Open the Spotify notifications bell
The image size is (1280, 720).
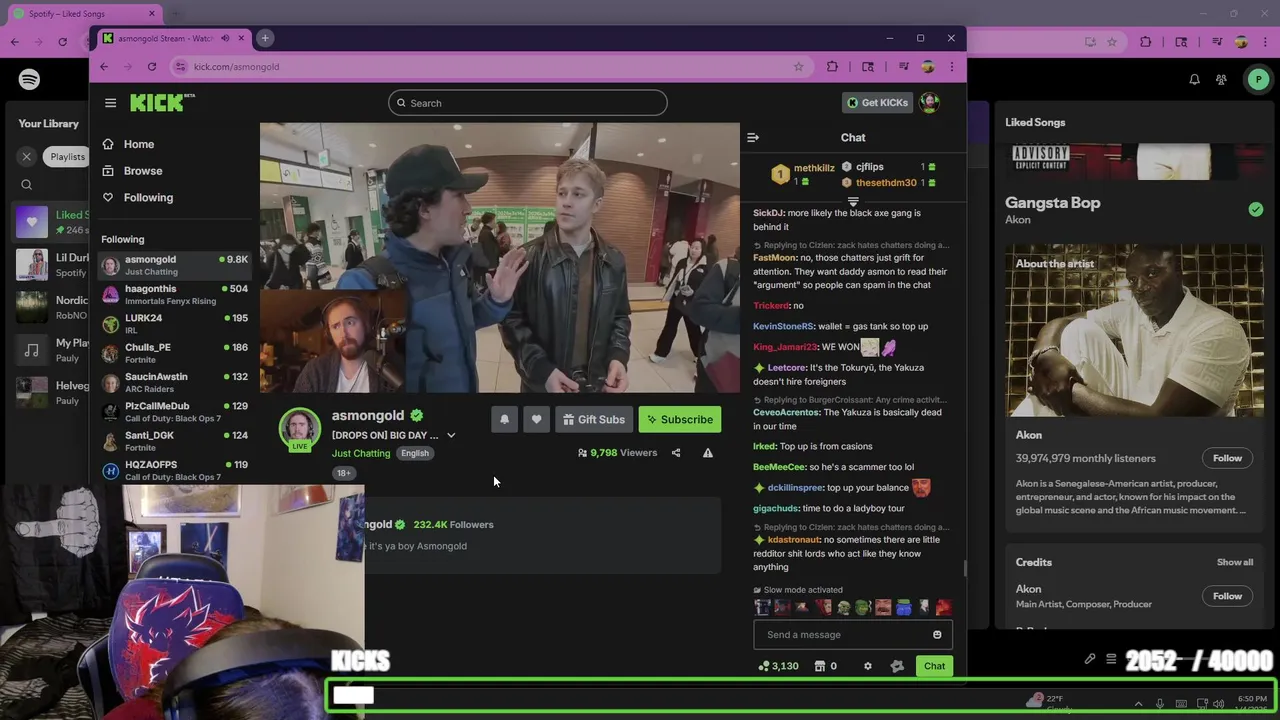coord(1194,80)
